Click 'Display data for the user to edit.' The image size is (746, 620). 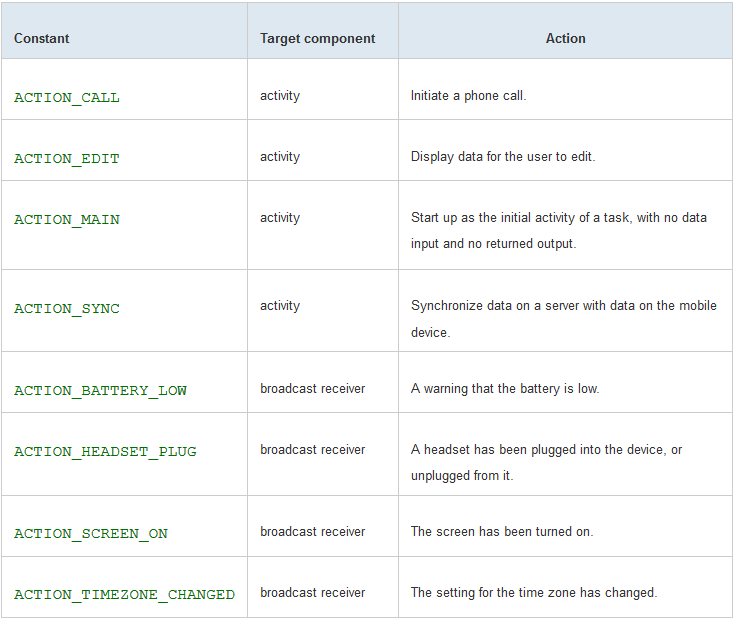[x=503, y=157]
